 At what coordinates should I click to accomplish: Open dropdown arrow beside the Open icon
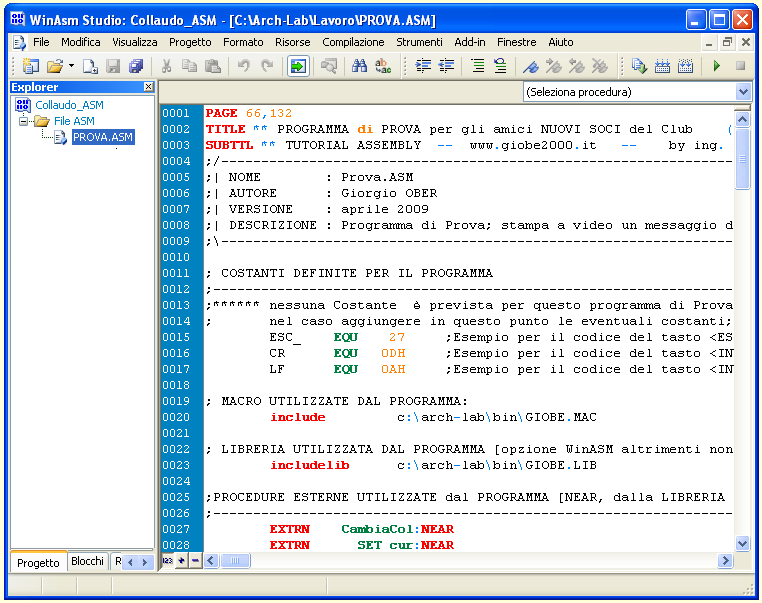click(71, 66)
